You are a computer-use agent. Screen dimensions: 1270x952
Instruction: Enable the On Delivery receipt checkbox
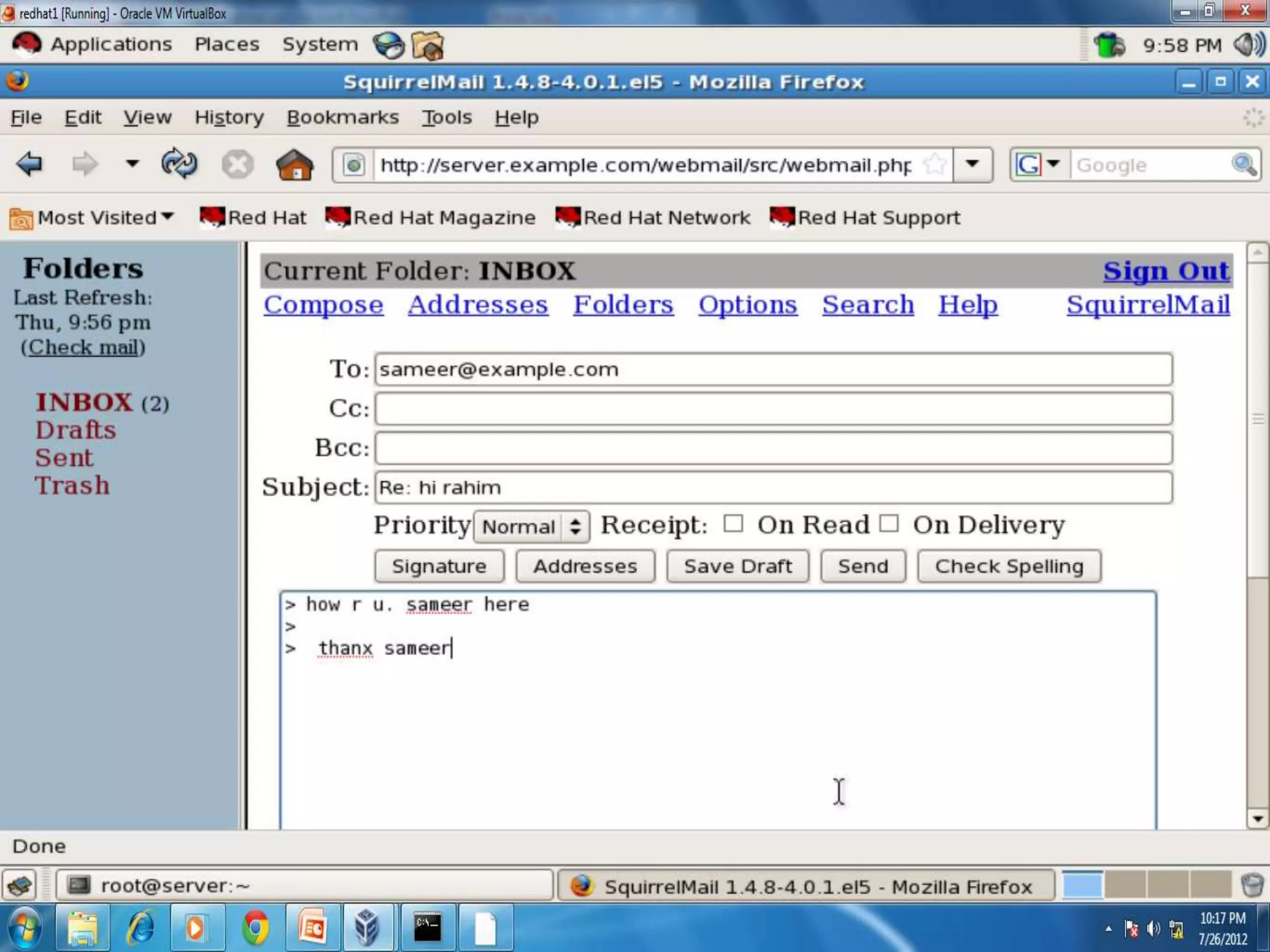click(889, 524)
